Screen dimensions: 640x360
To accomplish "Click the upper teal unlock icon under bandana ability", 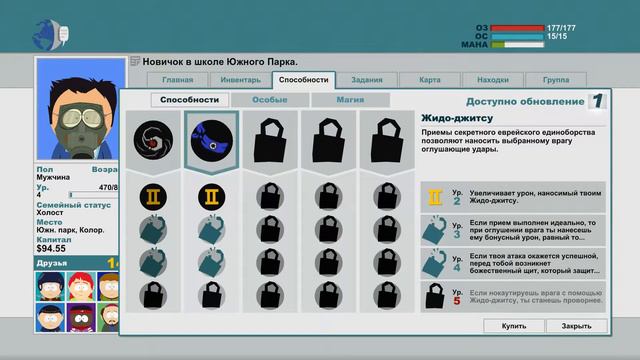I will pyautogui.click(x=211, y=230).
